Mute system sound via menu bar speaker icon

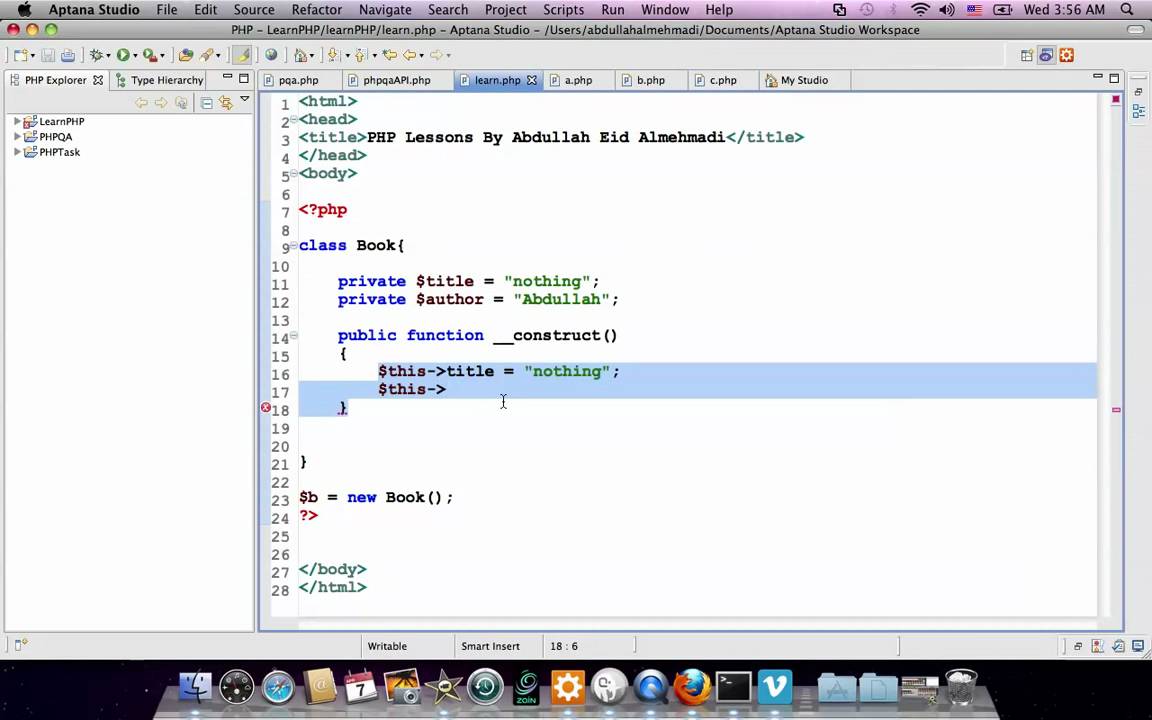[946, 10]
